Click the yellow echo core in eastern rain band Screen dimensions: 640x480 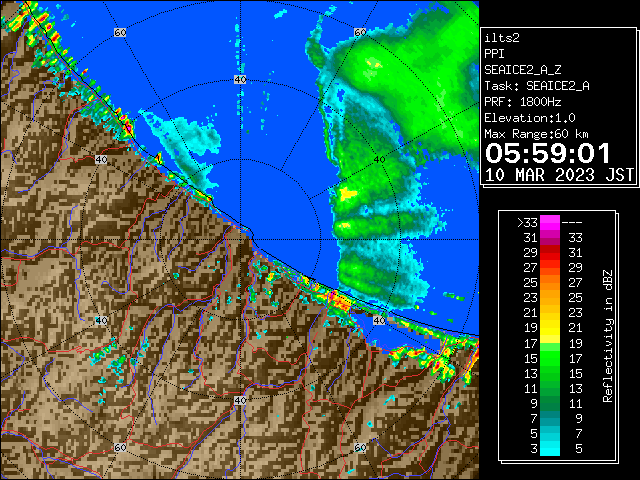click(x=346, y=193)
